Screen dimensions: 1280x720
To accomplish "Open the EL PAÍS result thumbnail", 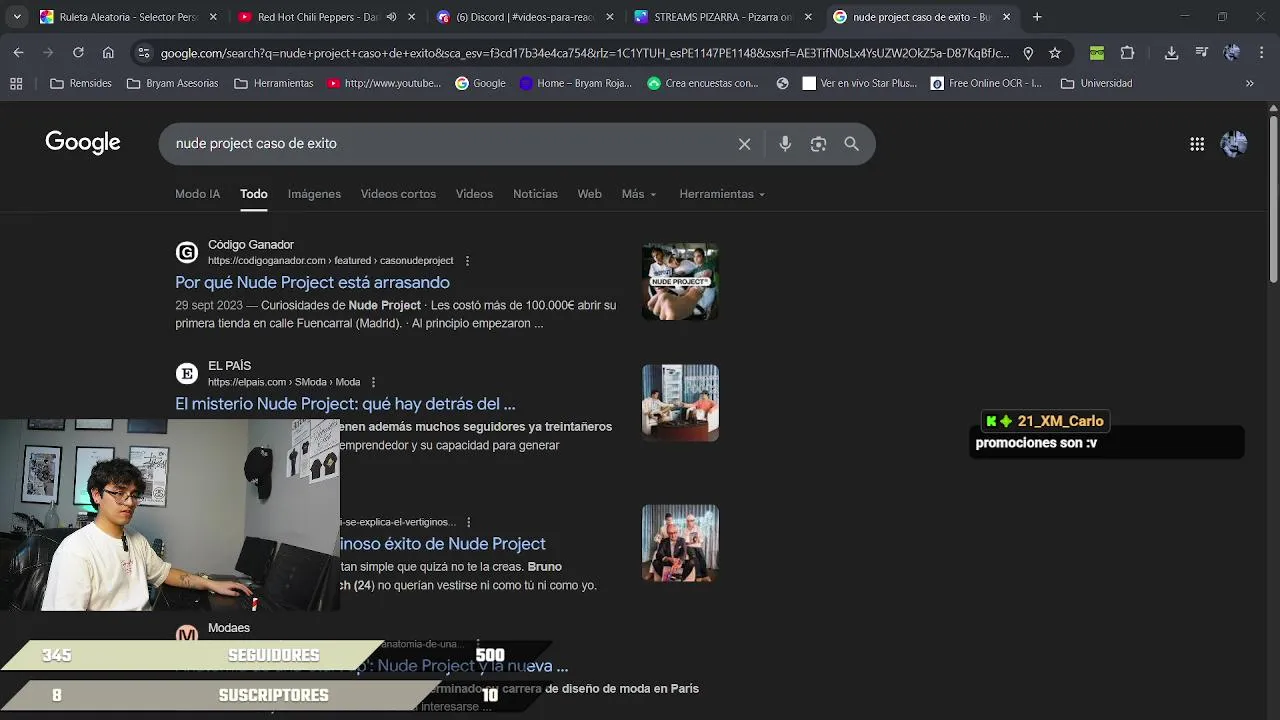I will pos(680,403).
